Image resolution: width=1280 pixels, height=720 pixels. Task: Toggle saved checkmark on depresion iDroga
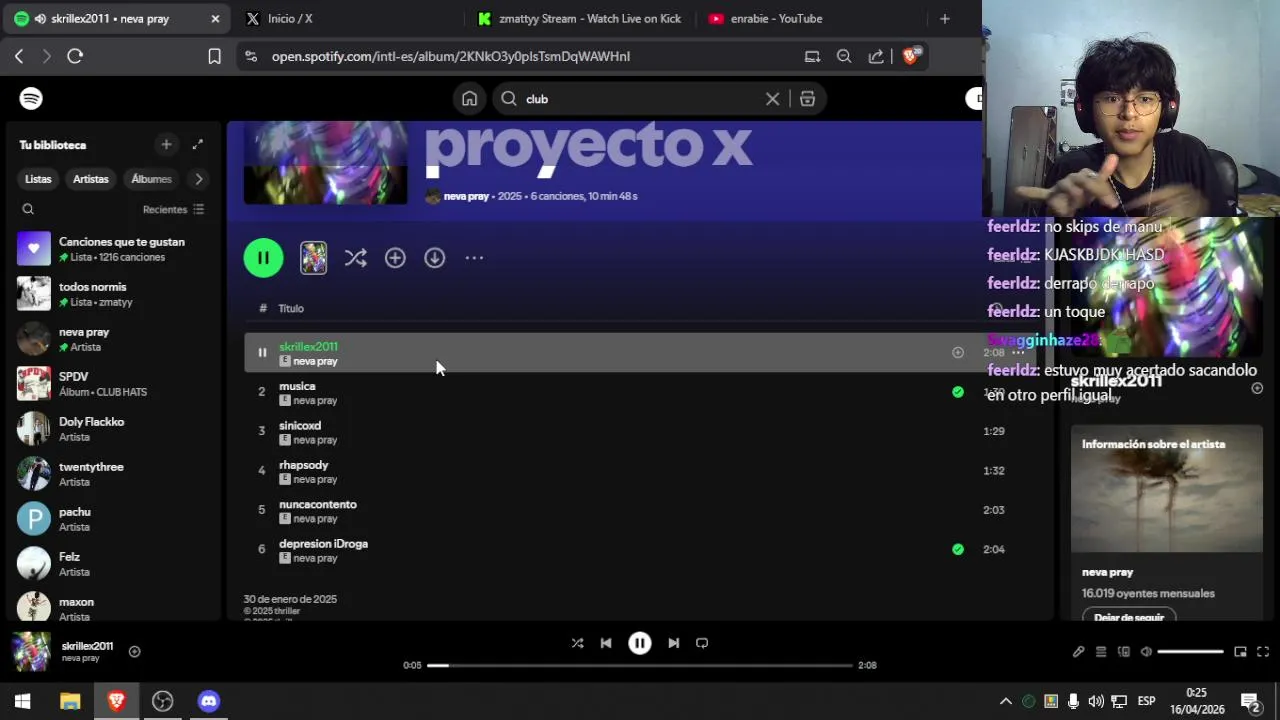click(958, 549)
